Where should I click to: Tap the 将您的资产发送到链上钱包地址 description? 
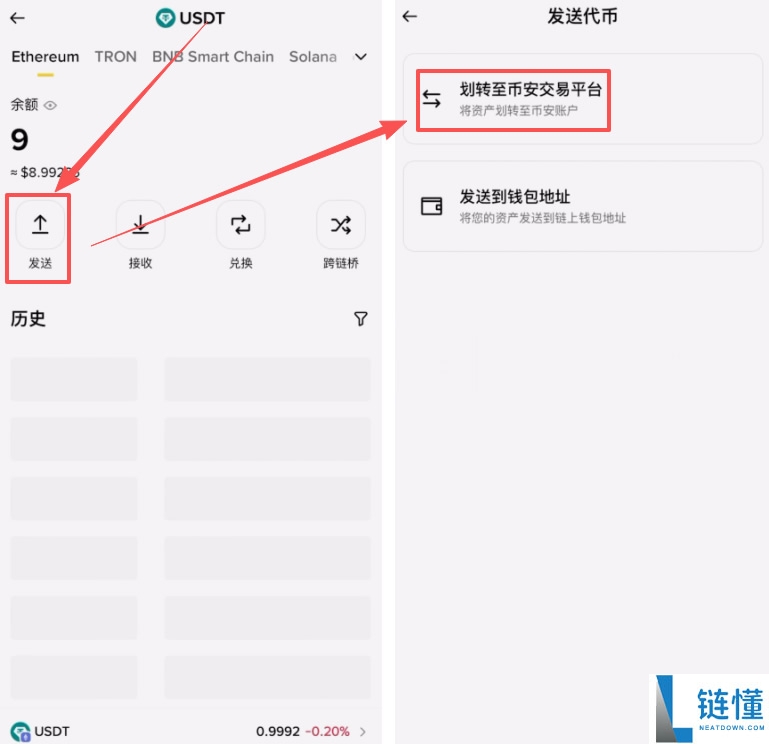coord(542,218)
